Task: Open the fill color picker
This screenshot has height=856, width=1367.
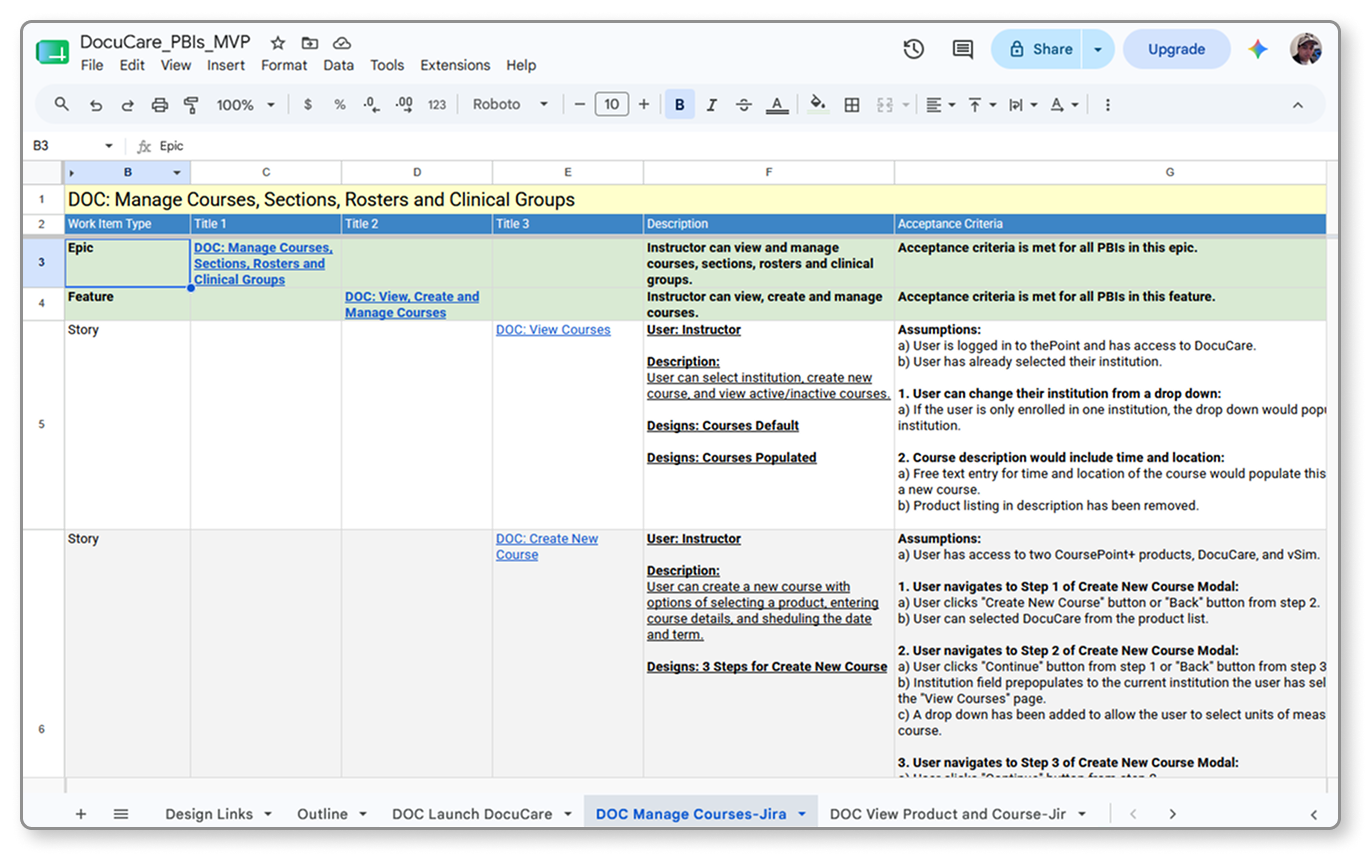Action: coord(818,105)
